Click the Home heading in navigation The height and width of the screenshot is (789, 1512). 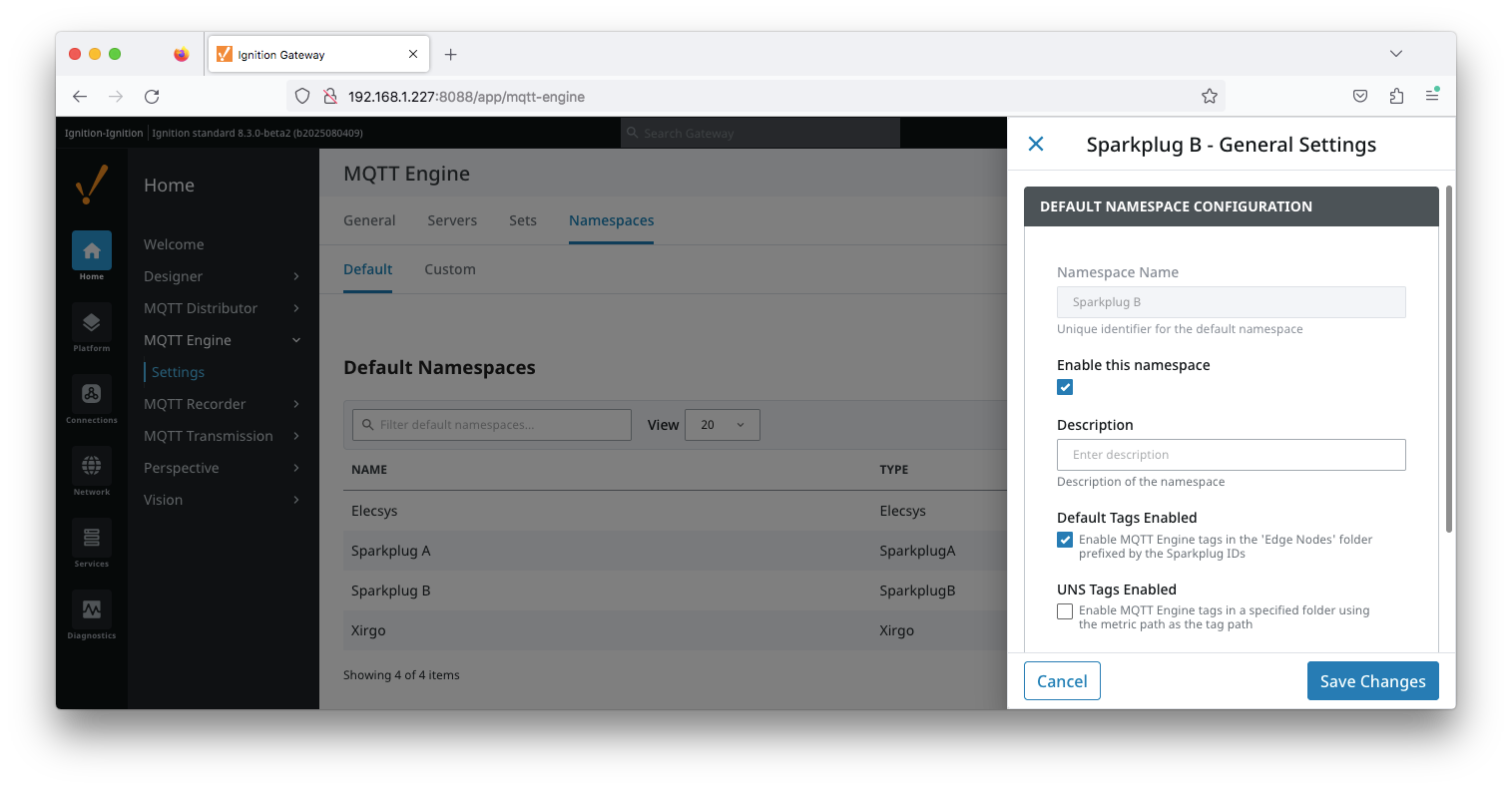169,185
